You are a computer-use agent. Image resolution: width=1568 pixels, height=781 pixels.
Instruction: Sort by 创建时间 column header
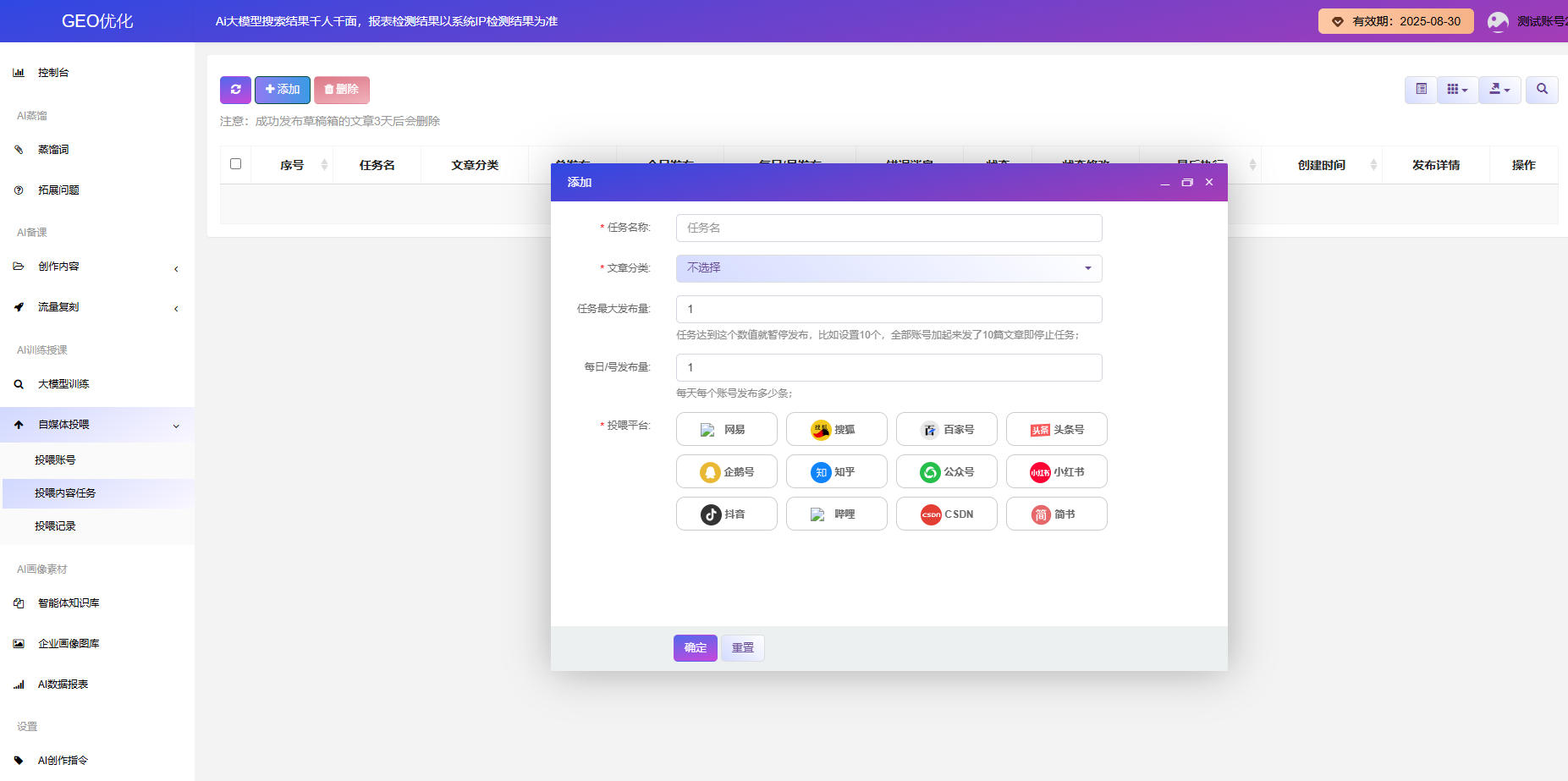(1321, 165)
